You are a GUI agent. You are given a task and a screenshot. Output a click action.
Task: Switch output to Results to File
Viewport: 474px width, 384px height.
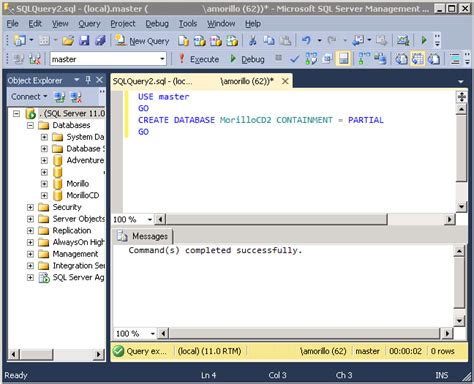(x=434, y=59)
